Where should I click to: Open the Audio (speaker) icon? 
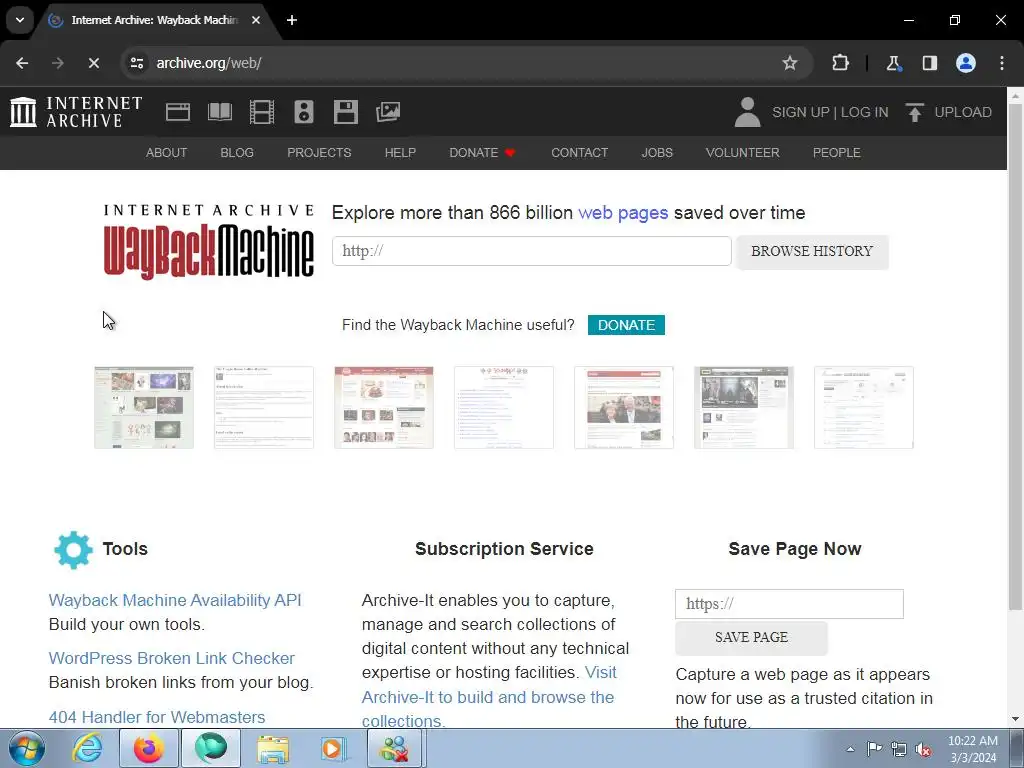(x=304, y=112)
